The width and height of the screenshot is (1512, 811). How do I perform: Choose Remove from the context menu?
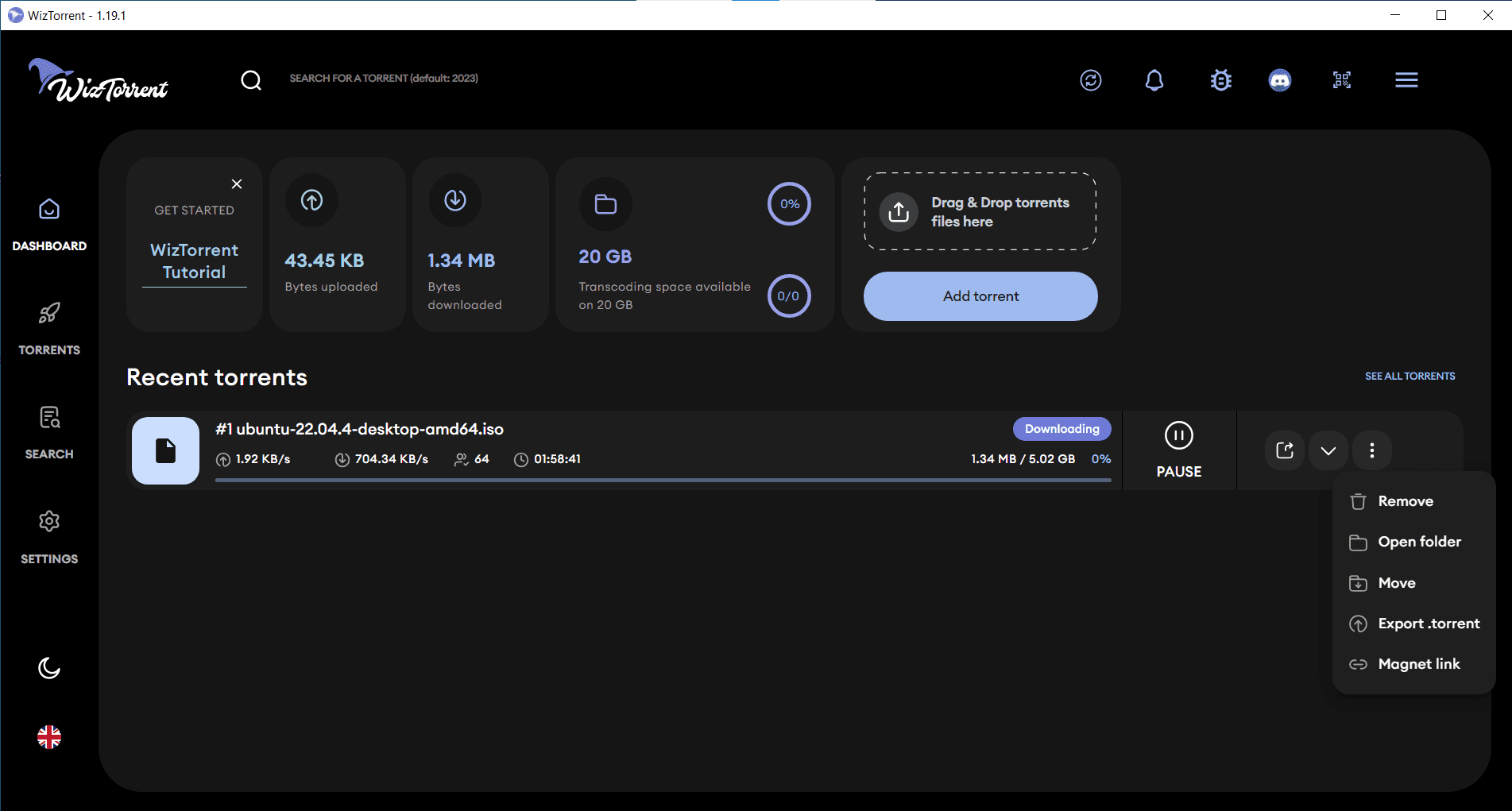tap(1414, 501)
